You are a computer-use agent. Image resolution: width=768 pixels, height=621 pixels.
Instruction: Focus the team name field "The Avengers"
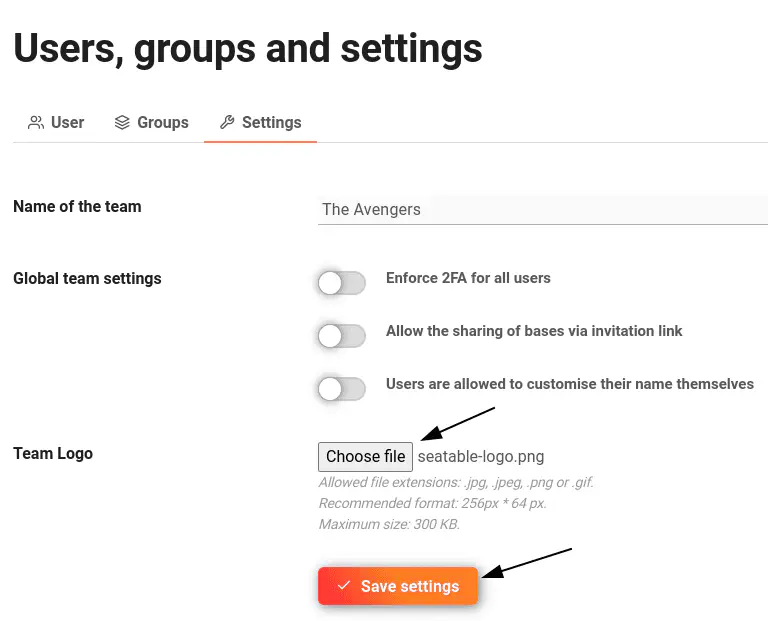(542, 209)
